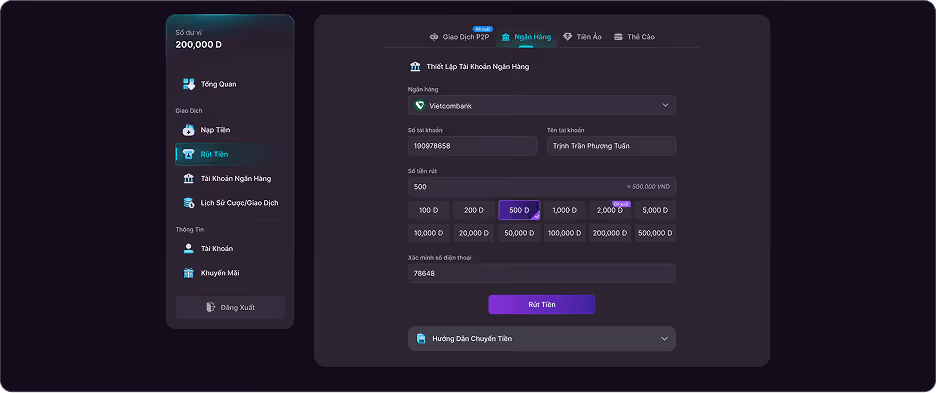Click the Vietcombank logo icon
The image size is (936, 393).
coord(420,105)
